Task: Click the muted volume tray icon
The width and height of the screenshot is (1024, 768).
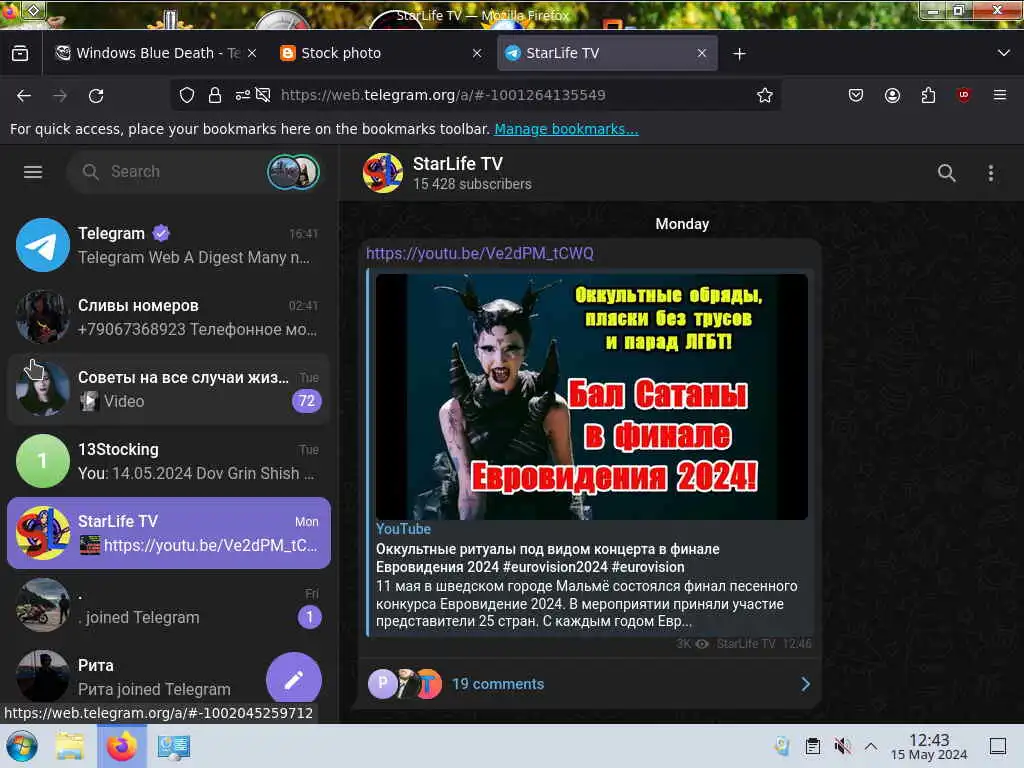Action: pyautogui.click(x=842, y=746)
